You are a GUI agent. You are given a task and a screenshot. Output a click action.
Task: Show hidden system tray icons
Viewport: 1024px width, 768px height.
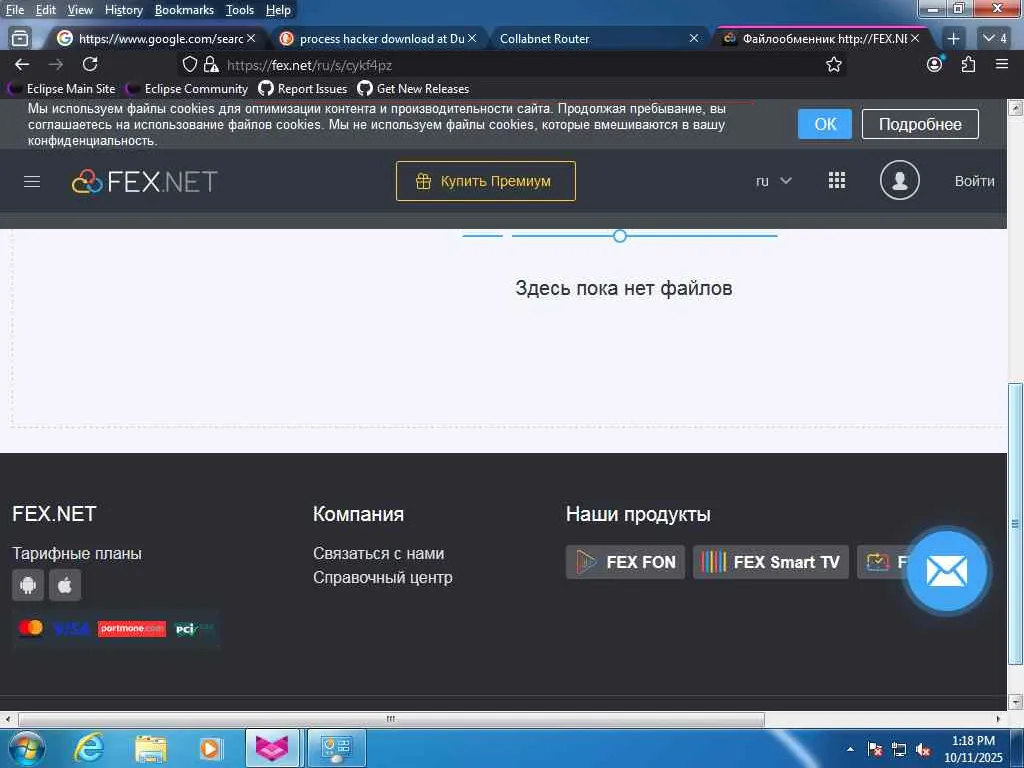850,750
